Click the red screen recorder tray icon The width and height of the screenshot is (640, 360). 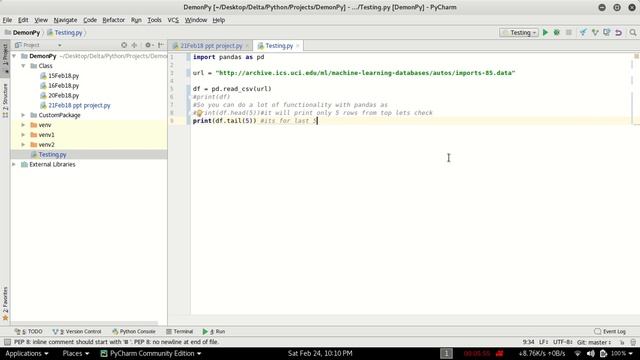[499, 353]
